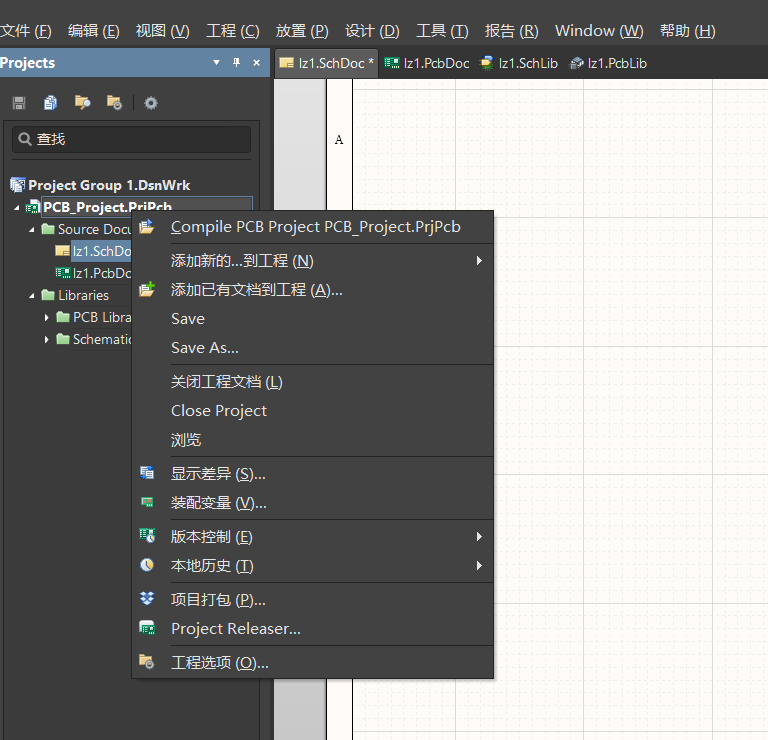Image resolution: width=768 pixels, height=740 pixels.
Task: Open the 视图 (V) menu
Action: (163, 31)
